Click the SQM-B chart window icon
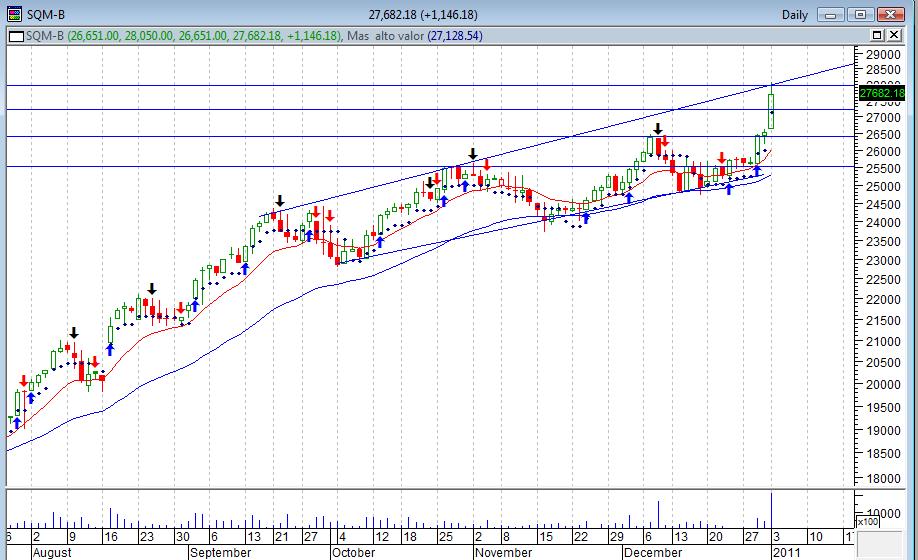This screenshot has height=560, width=918. pos(14,14)
